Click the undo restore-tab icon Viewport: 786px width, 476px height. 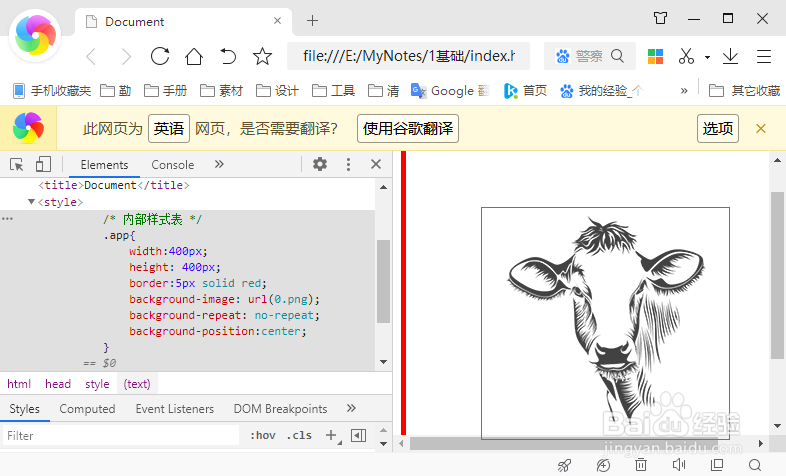point(228,56)
